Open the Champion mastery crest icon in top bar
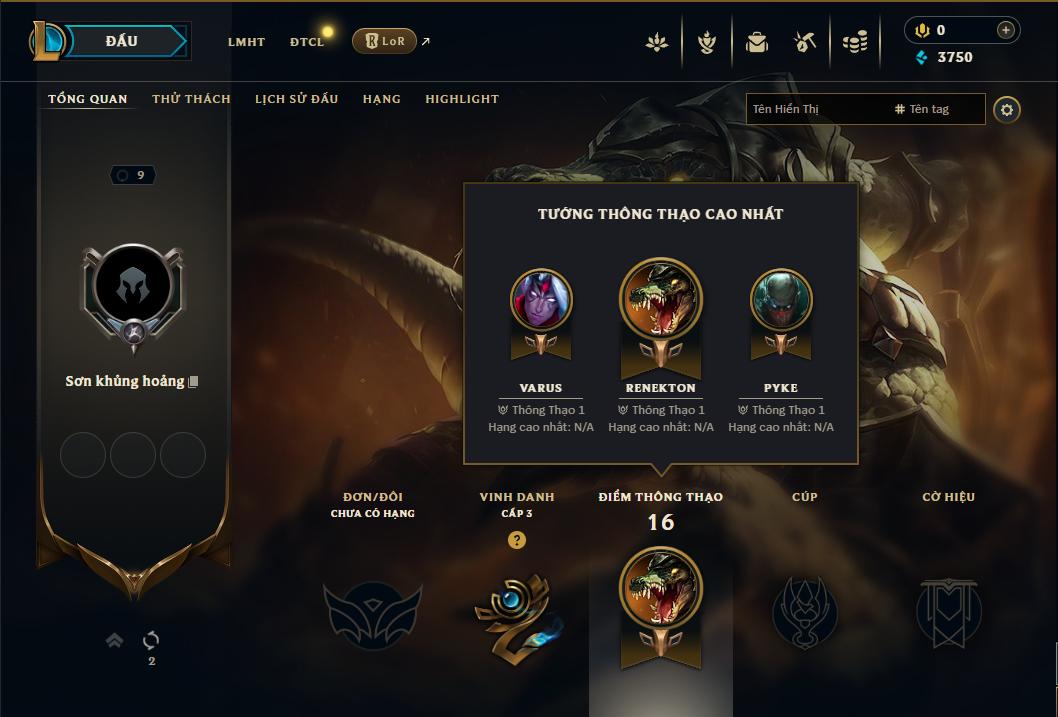Viewport: 1058px width, 717px height. coord(706,42)
